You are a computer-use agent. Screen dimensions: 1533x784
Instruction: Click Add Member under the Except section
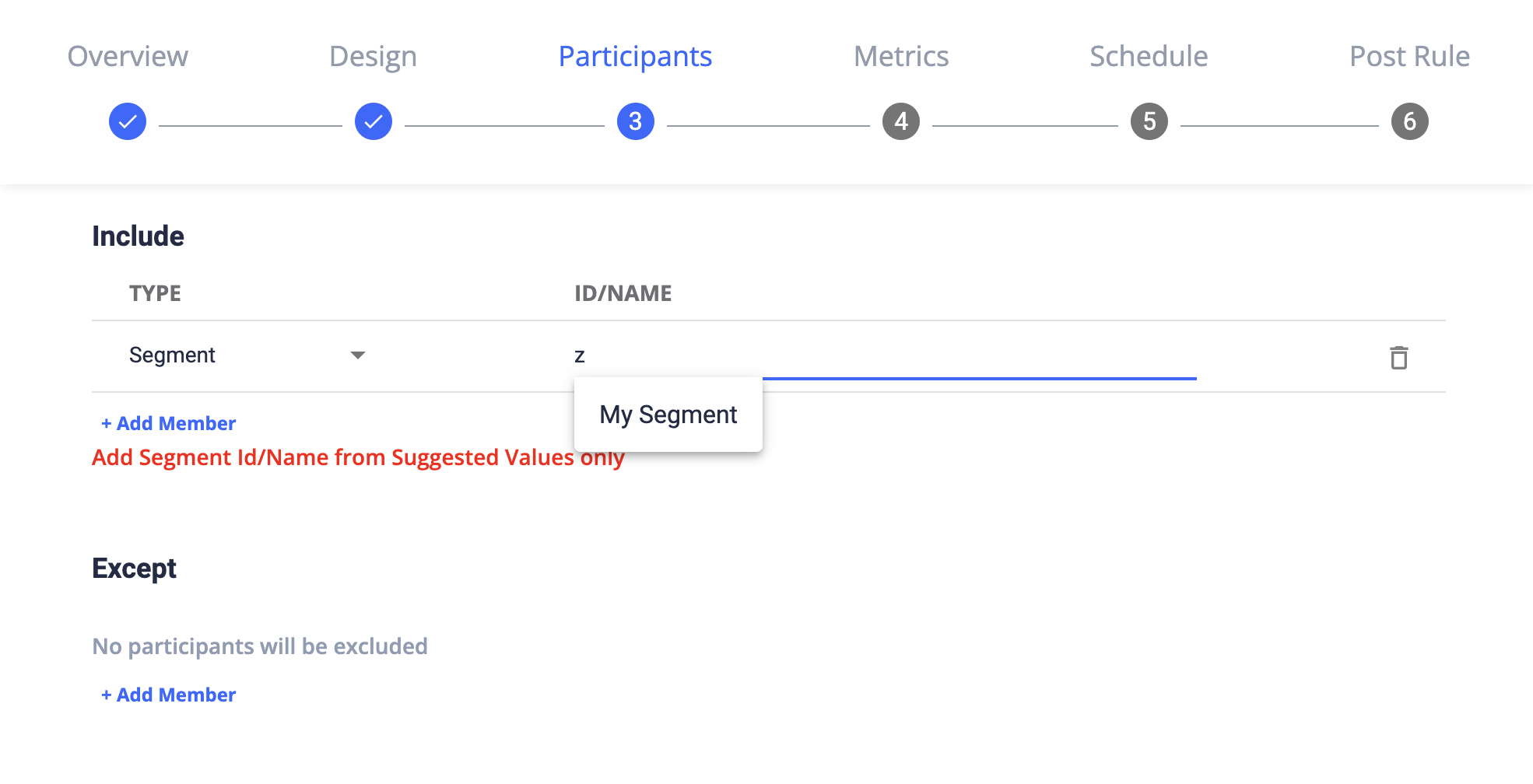pyautogui.click(x=168, y=695)
